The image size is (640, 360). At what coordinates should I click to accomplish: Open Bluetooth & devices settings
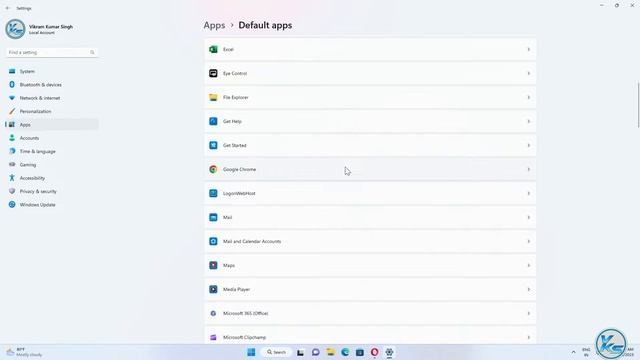click(x=52, y=84)
